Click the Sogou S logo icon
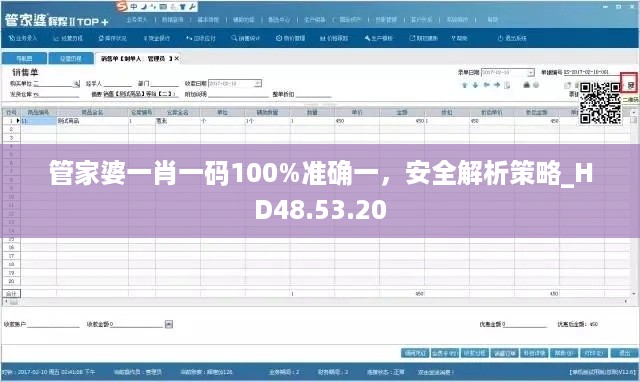Viewport: 640px width, 382px height. click(121, 6)
